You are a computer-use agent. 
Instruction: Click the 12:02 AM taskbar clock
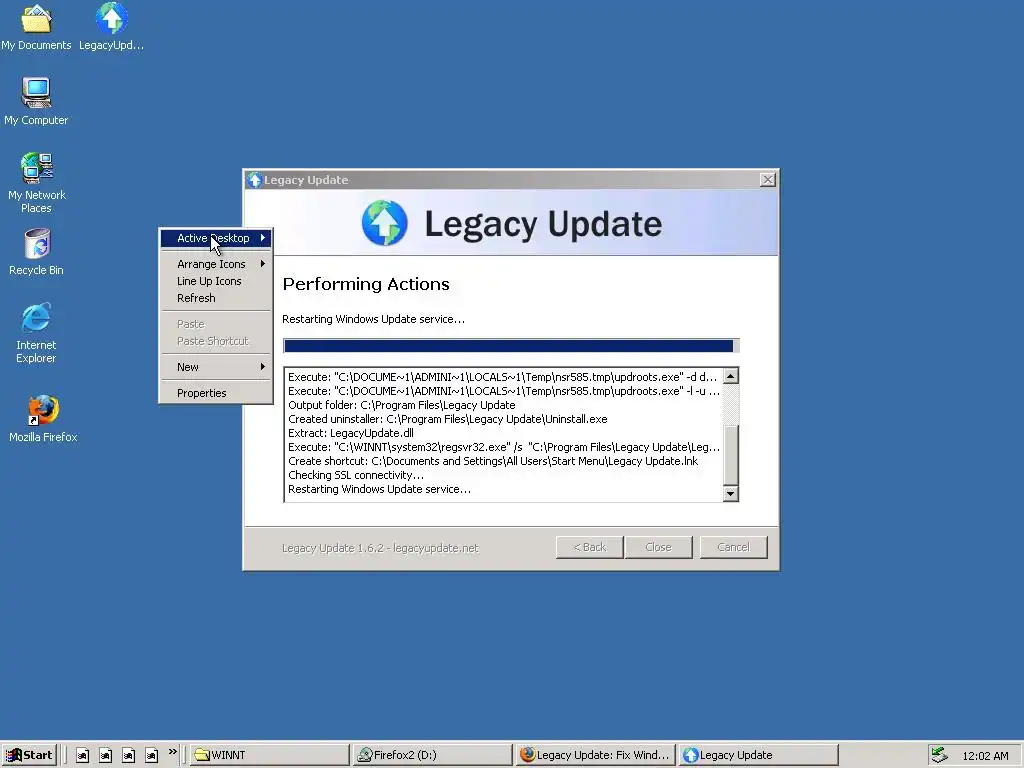click(985, 756)
